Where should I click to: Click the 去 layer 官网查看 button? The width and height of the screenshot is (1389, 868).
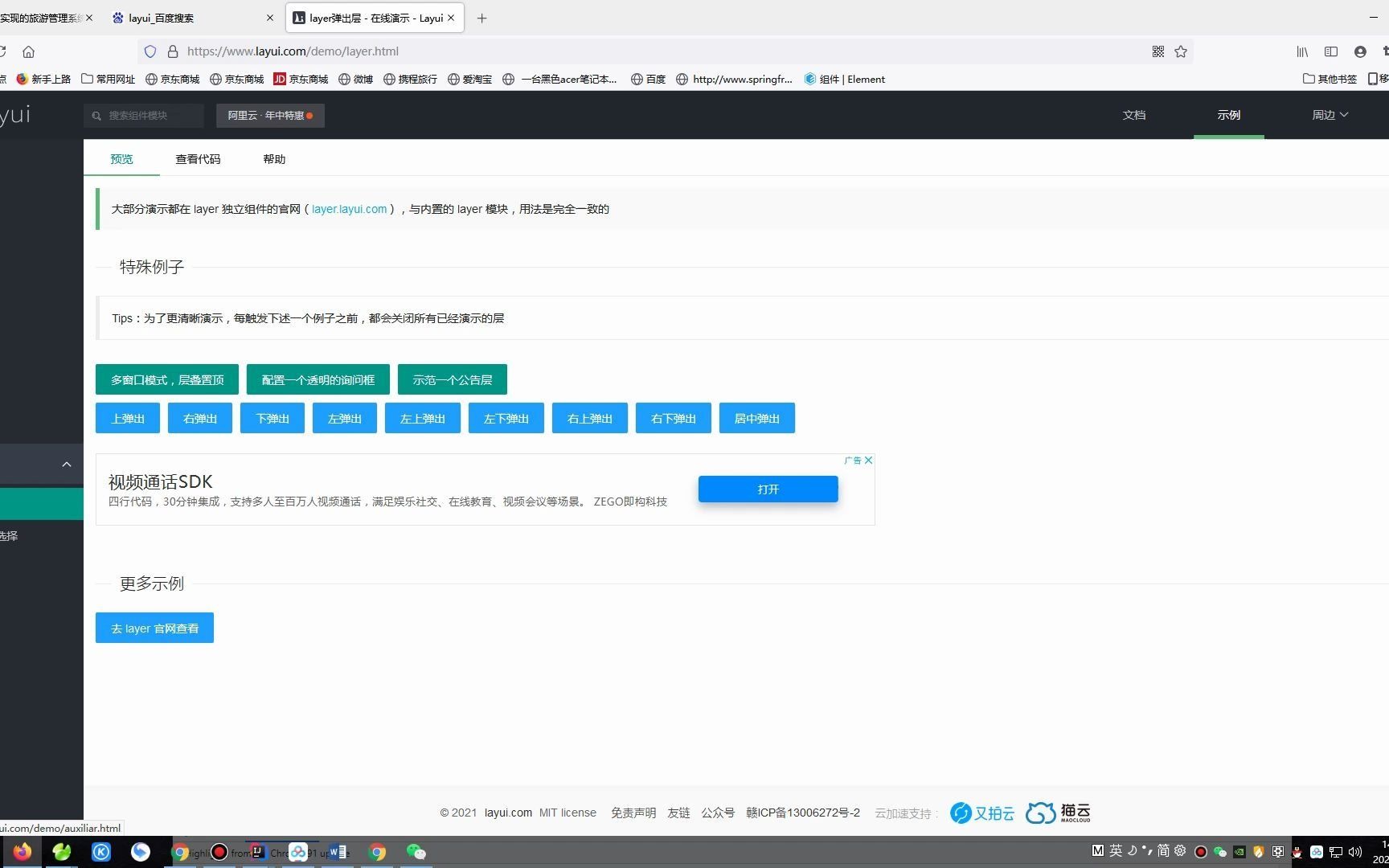click(154, 628)
